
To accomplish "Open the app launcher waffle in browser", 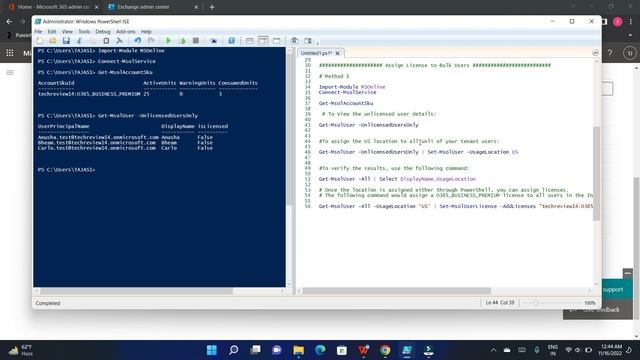I will pos(10,53).
